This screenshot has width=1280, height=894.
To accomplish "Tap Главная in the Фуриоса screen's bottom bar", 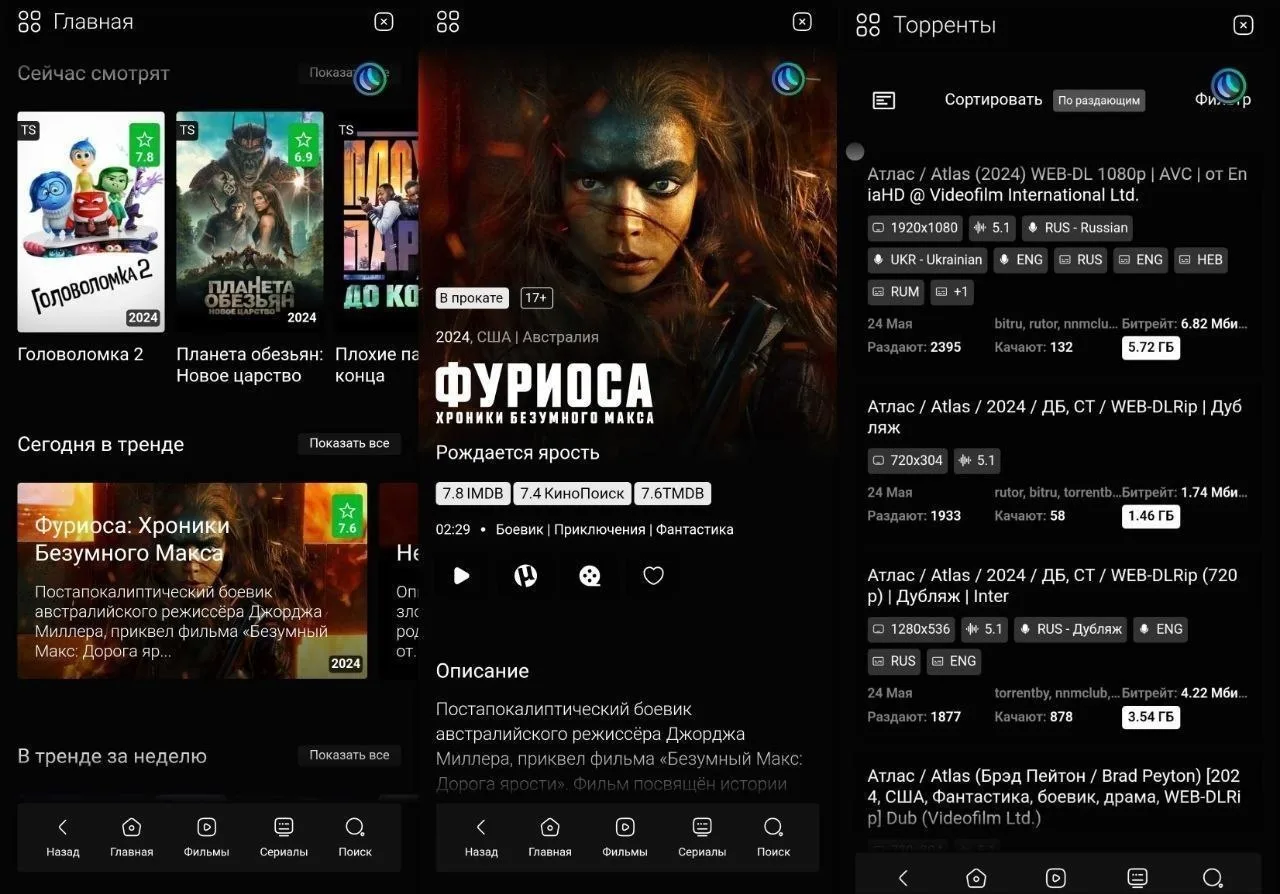I will (550, 837).
